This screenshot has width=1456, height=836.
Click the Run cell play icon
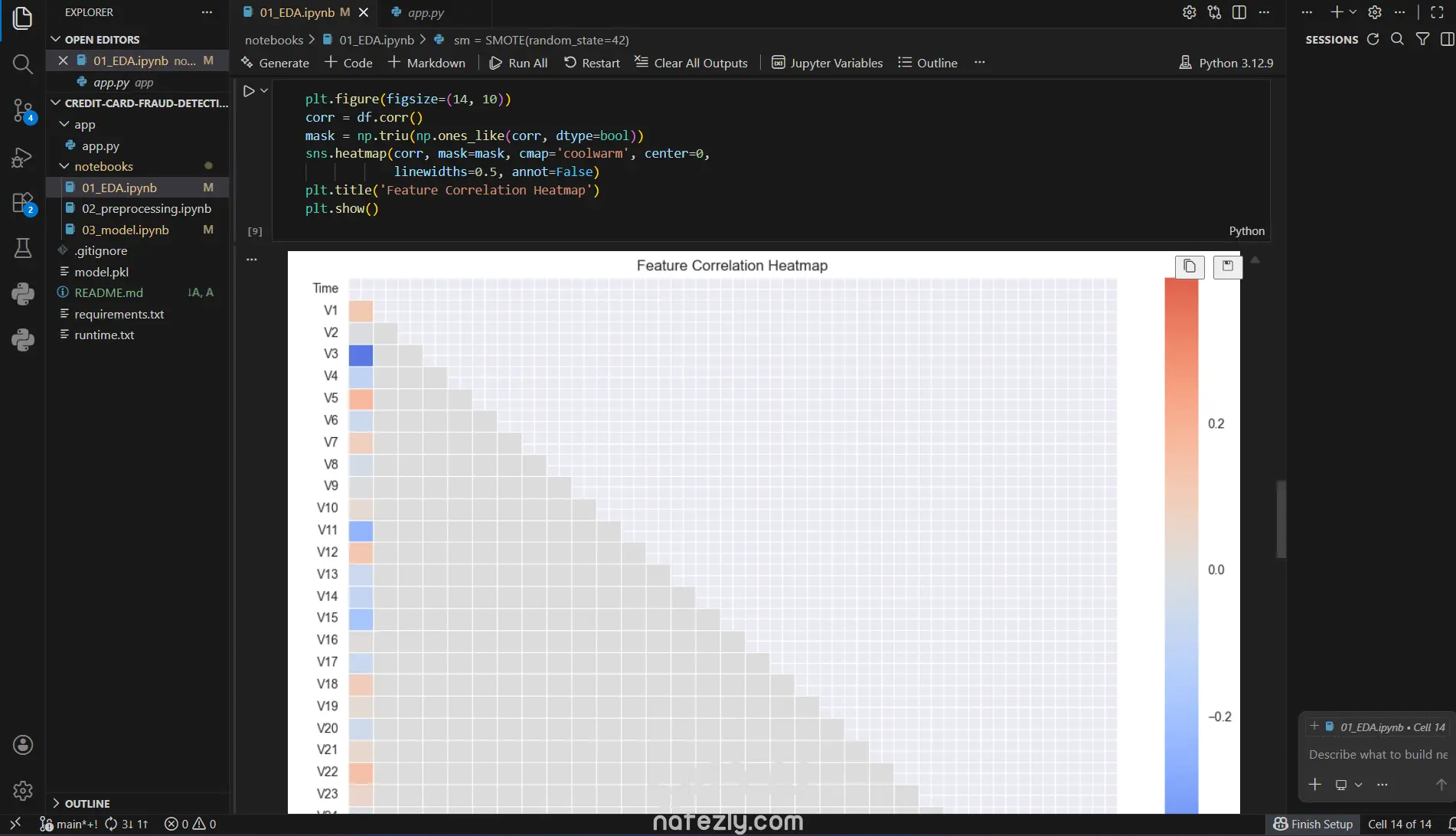tap(249, 91)
